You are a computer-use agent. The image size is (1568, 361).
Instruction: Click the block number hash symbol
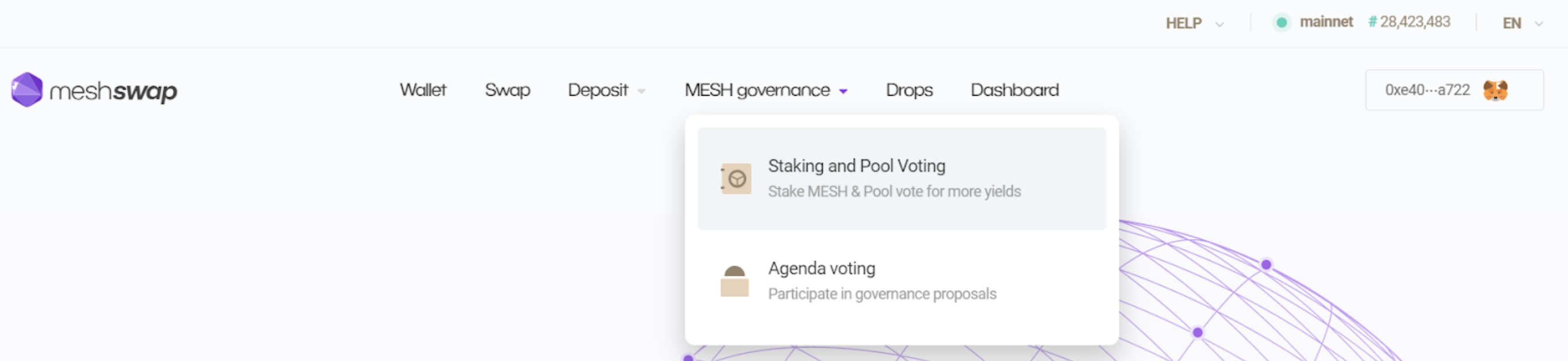(1372, 22)
